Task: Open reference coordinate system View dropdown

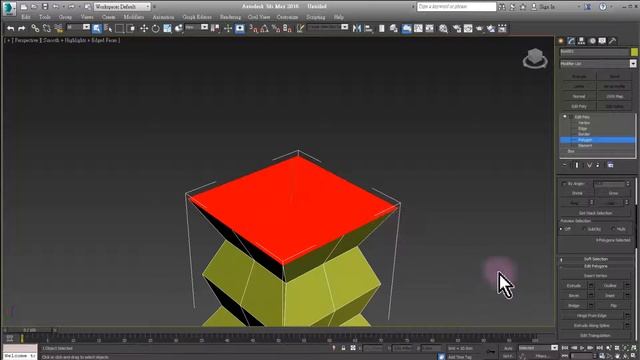Action: click(196, 27)
